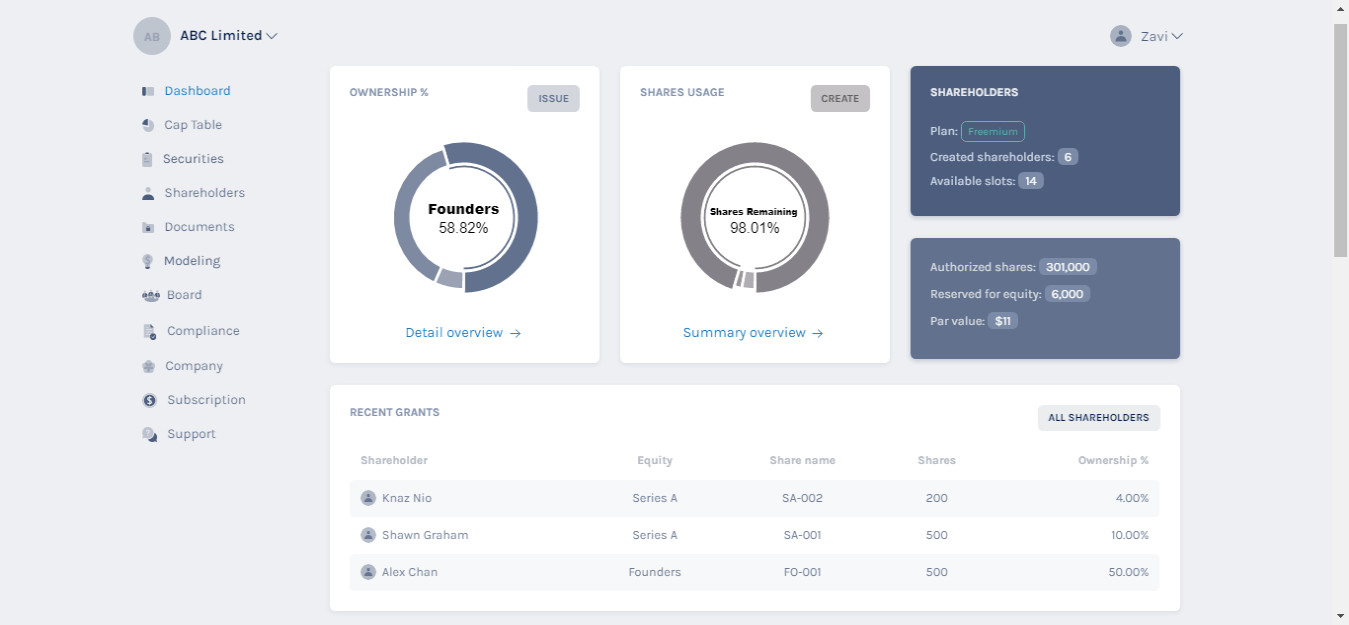The width and height of the screenshot is (1349, 625).
Task: Click the Securities clipboard icon in sidebar
Action: 148,159
